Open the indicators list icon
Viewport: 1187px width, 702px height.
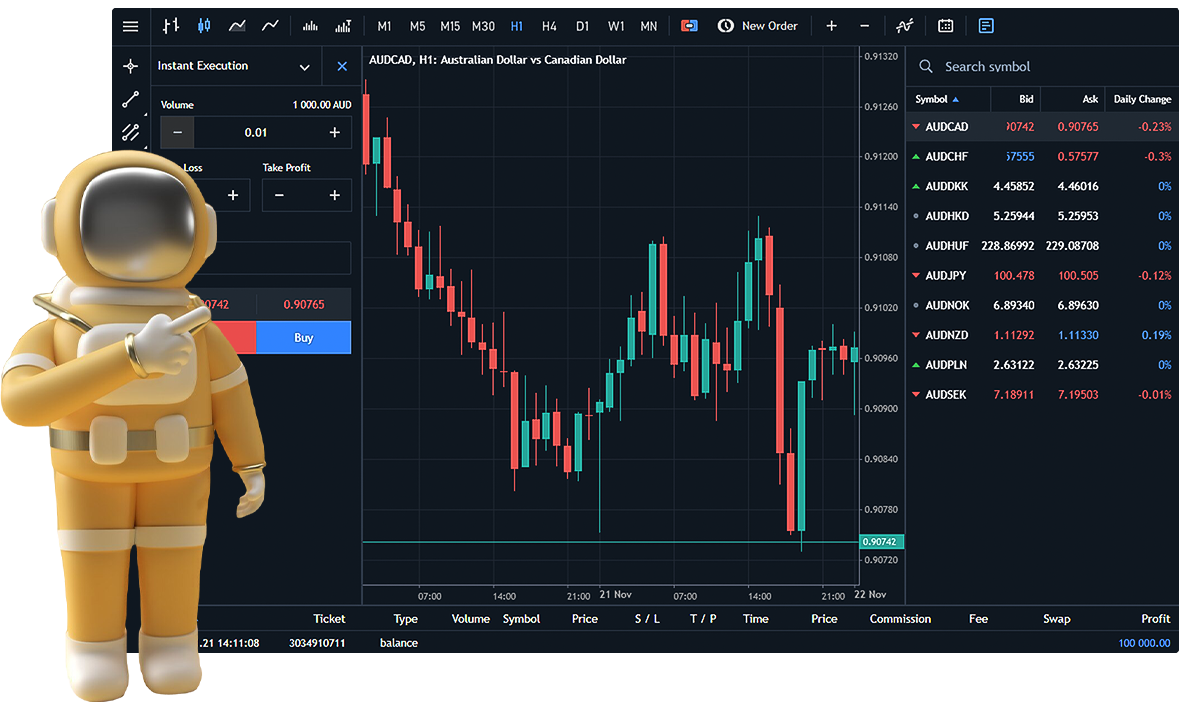tap(905, 26)
